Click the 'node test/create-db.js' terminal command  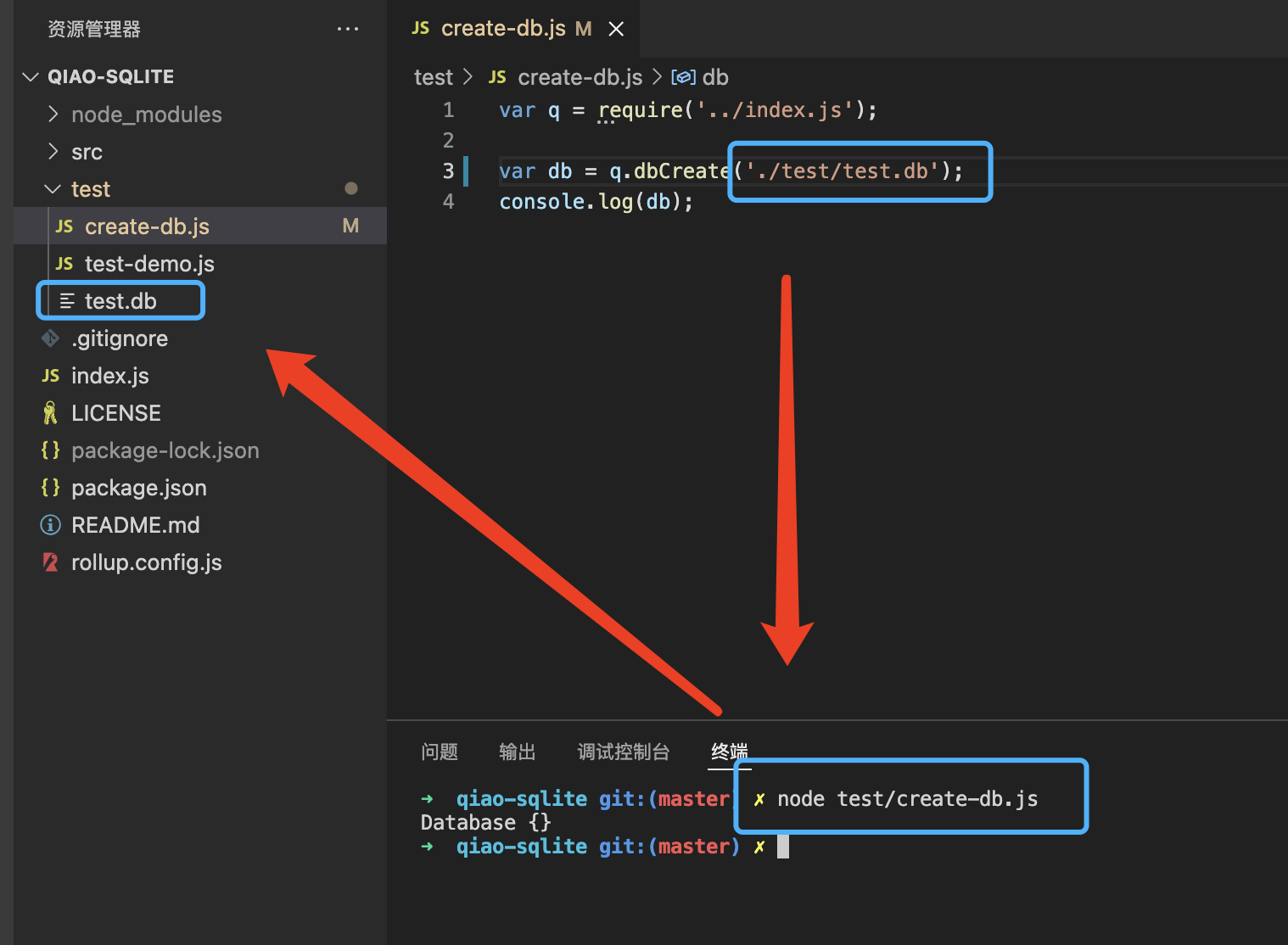click(x=908, y=799)
